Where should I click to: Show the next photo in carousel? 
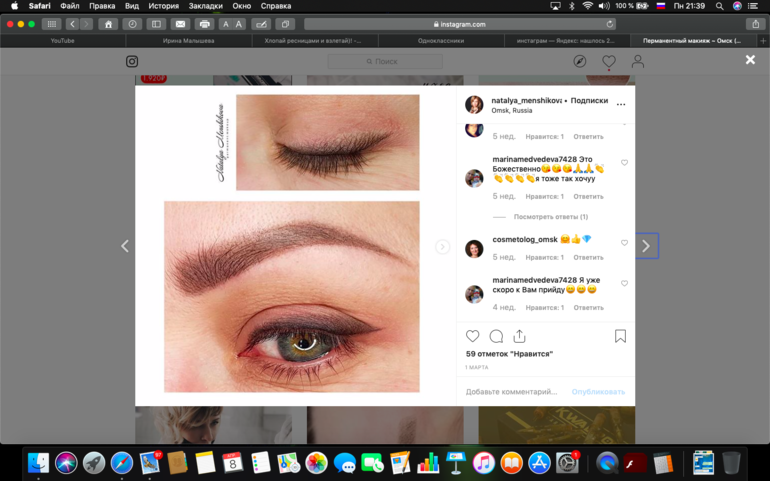(442, 247)
